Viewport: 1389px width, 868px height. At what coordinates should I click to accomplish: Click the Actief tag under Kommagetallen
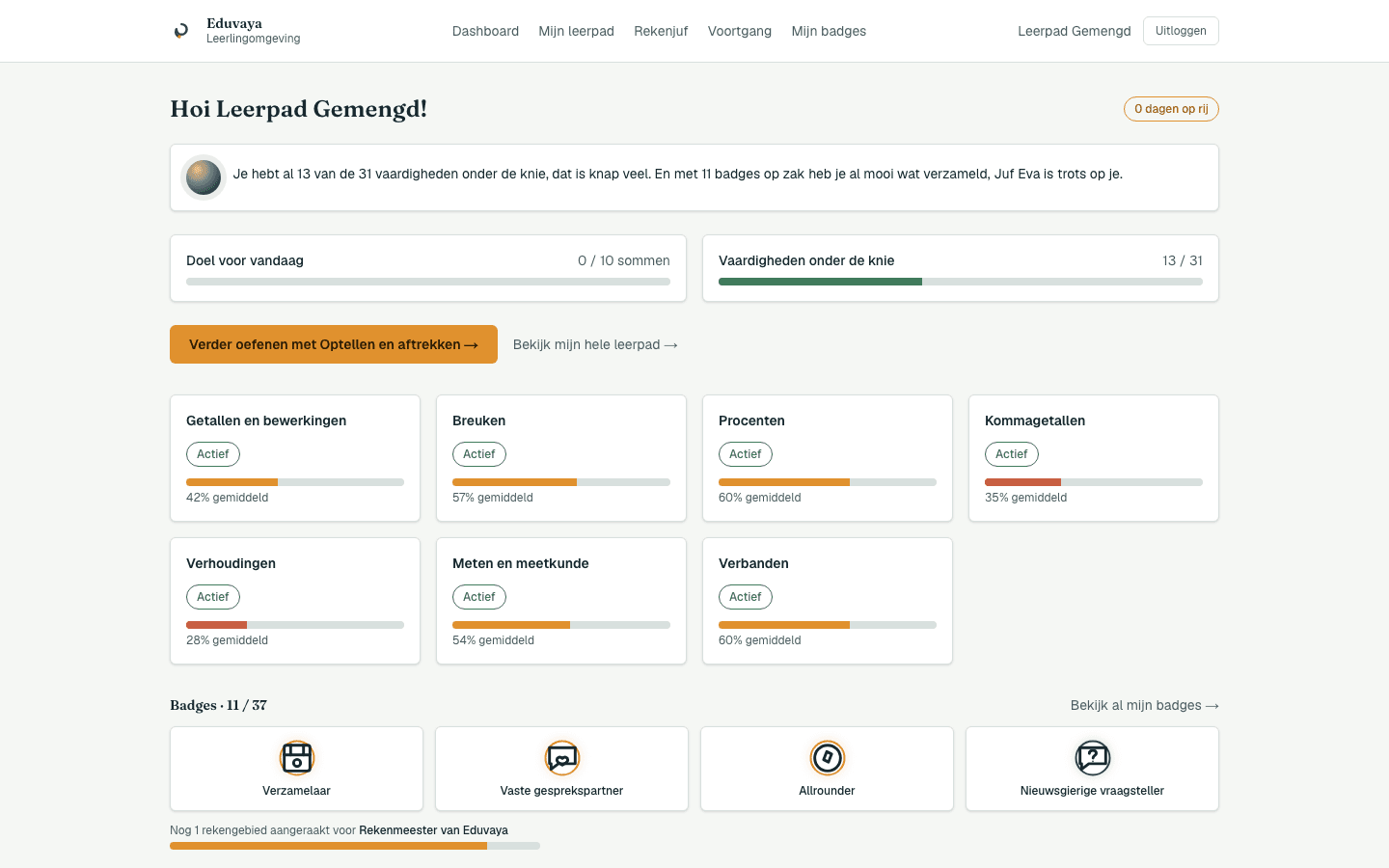tap(1012, 454)
